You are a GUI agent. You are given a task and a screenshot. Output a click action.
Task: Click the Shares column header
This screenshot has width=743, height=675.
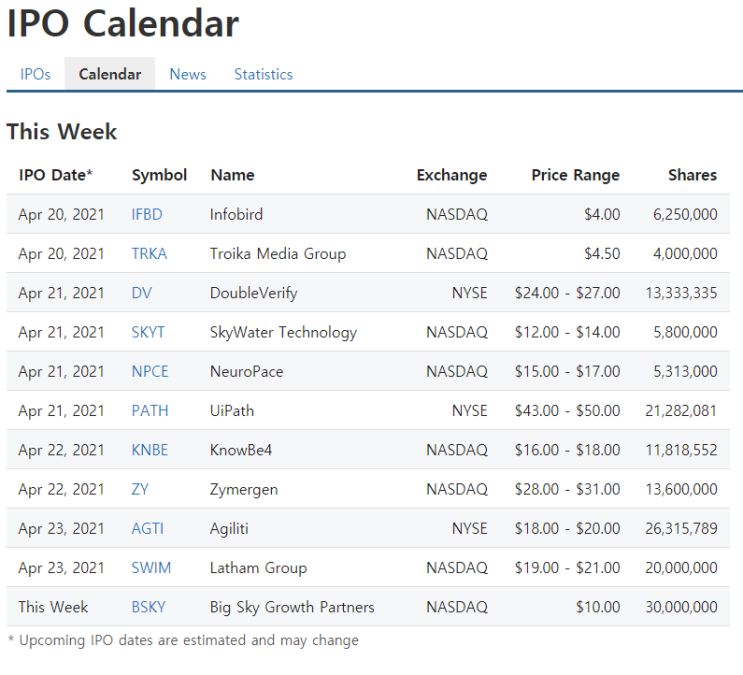(693, 175)
